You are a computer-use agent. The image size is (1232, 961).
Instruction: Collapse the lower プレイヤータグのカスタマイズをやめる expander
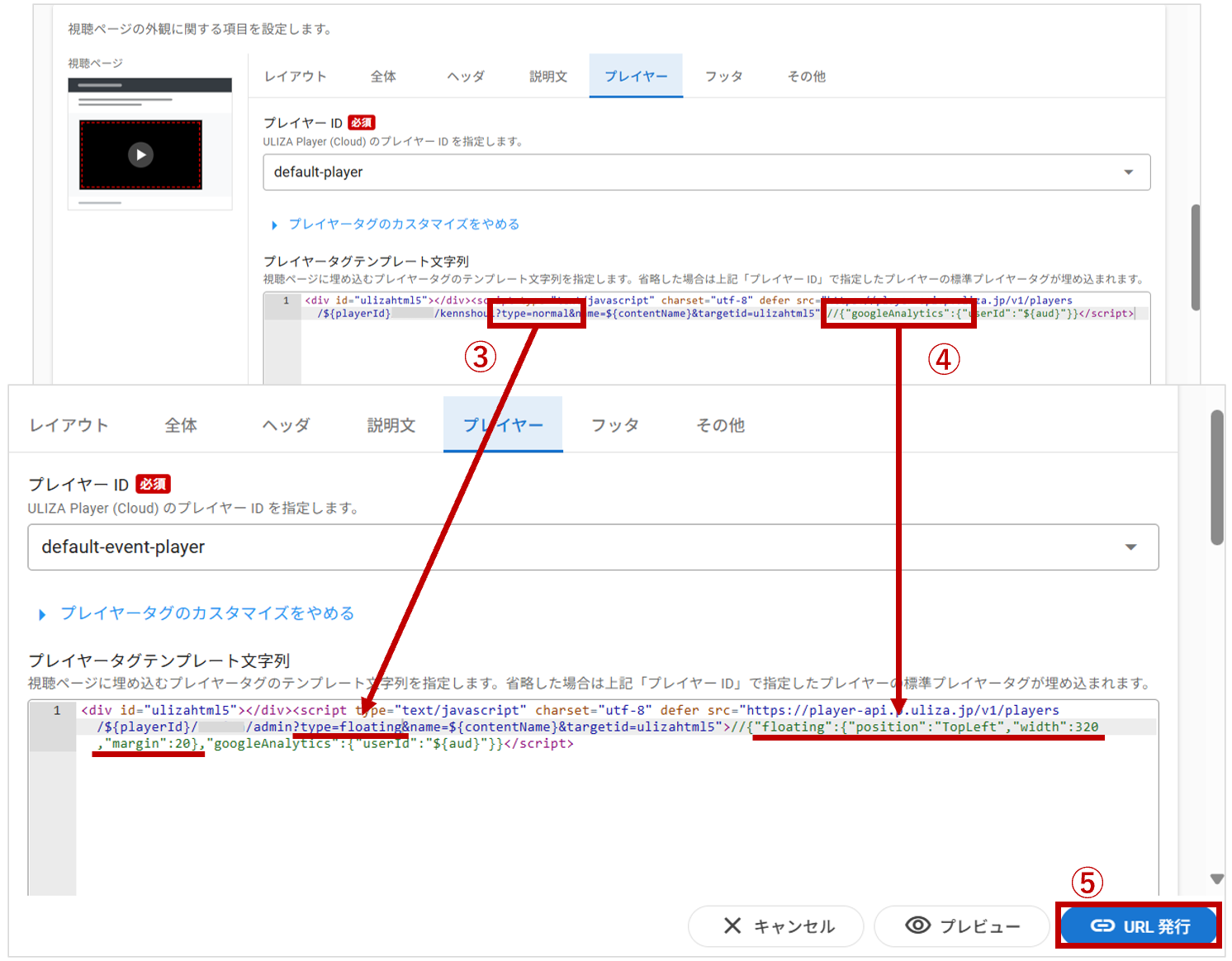tap(42, 614)
